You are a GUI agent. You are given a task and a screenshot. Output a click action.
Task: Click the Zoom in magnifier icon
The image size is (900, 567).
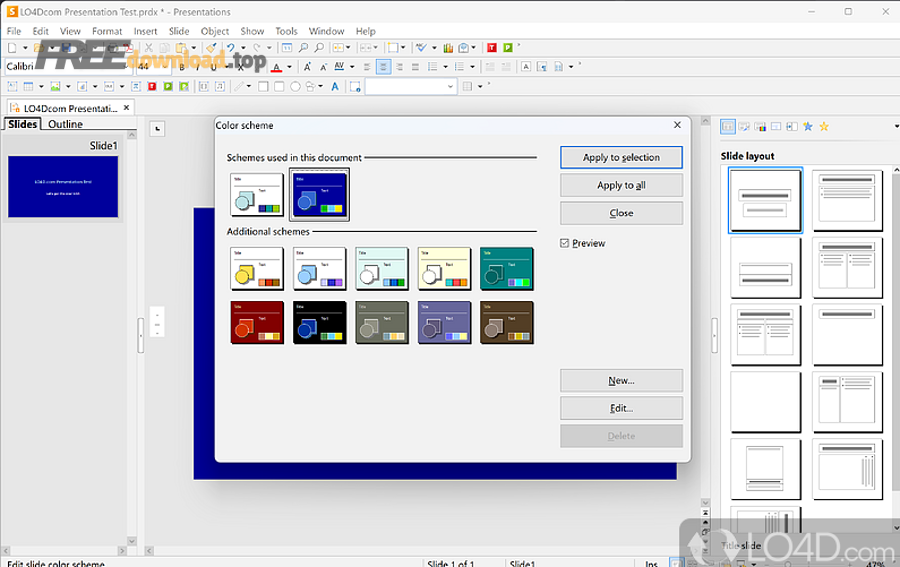[x=303, y=48]
